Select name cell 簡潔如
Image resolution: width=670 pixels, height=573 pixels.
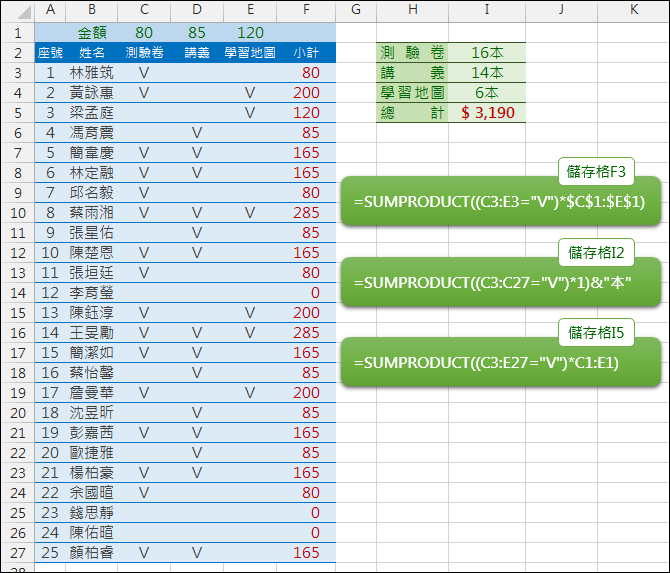click(x=92, y=353)
